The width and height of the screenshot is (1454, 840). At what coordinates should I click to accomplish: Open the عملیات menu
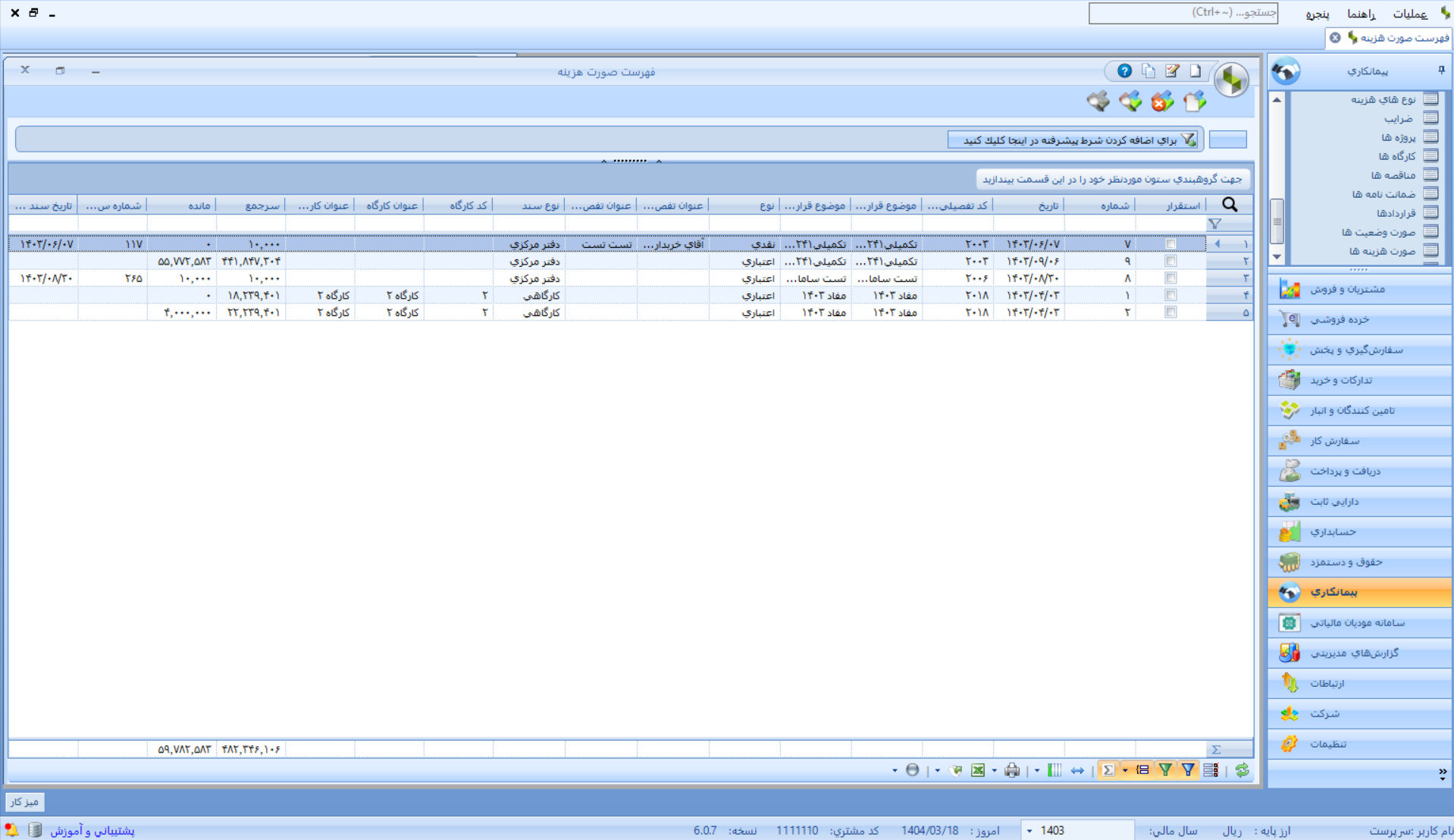[1410, 14]
